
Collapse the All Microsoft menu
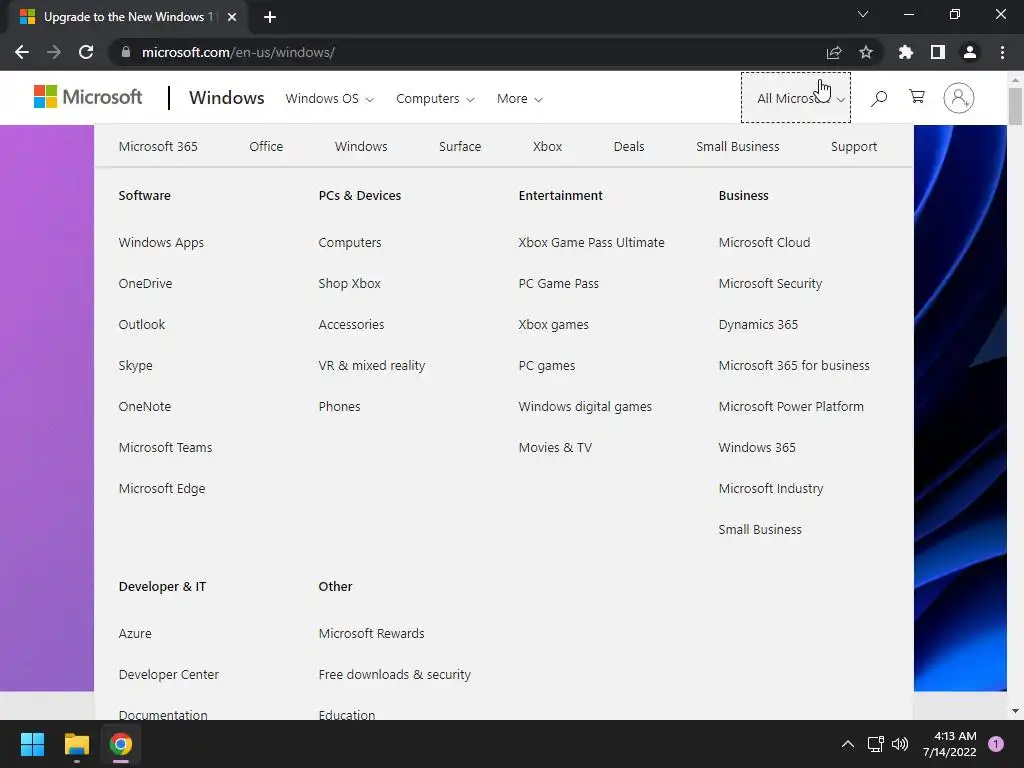point(795,98)
